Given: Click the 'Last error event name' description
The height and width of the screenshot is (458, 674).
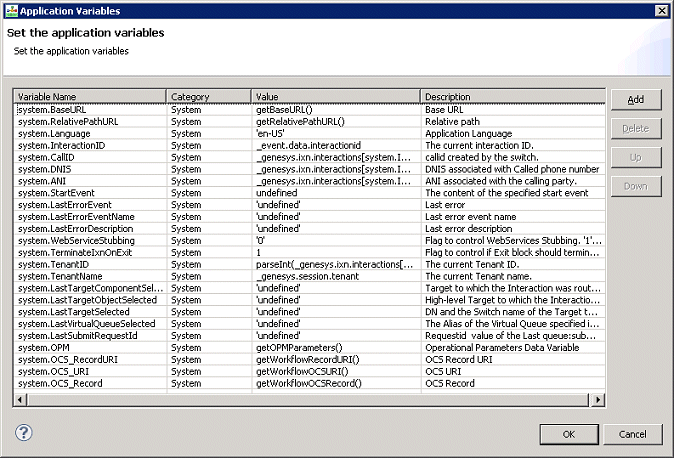Looking at the screenshot, I should (x=471, y=217).
